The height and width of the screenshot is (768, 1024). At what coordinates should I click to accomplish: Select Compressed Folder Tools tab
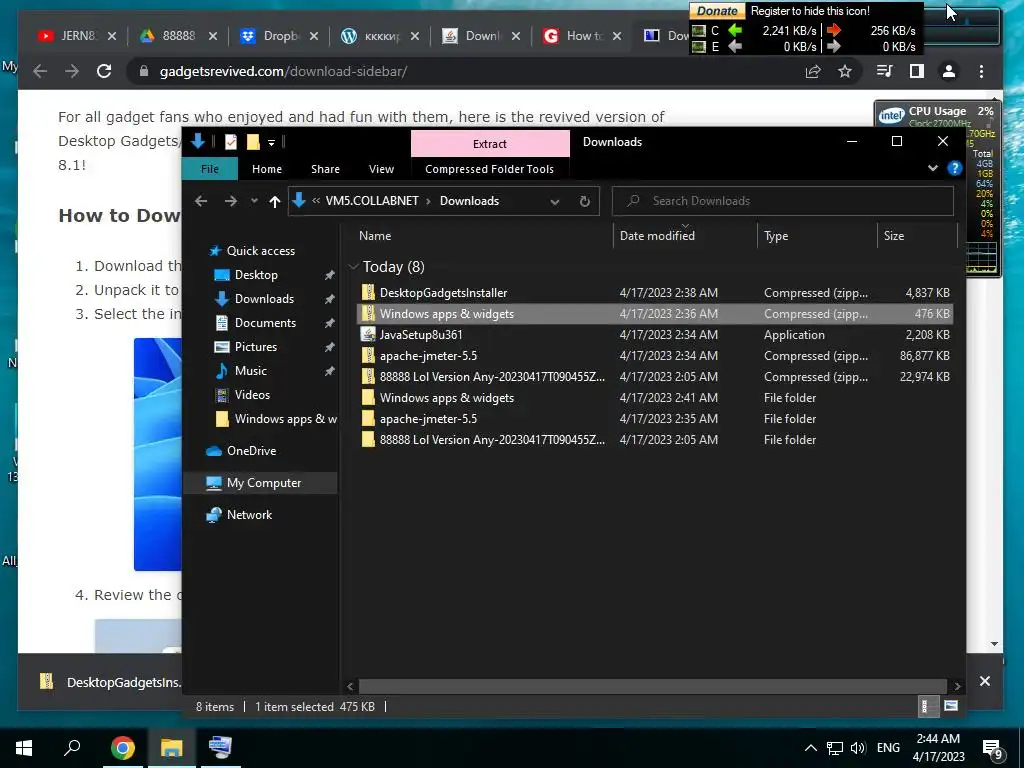click(489, 168)
